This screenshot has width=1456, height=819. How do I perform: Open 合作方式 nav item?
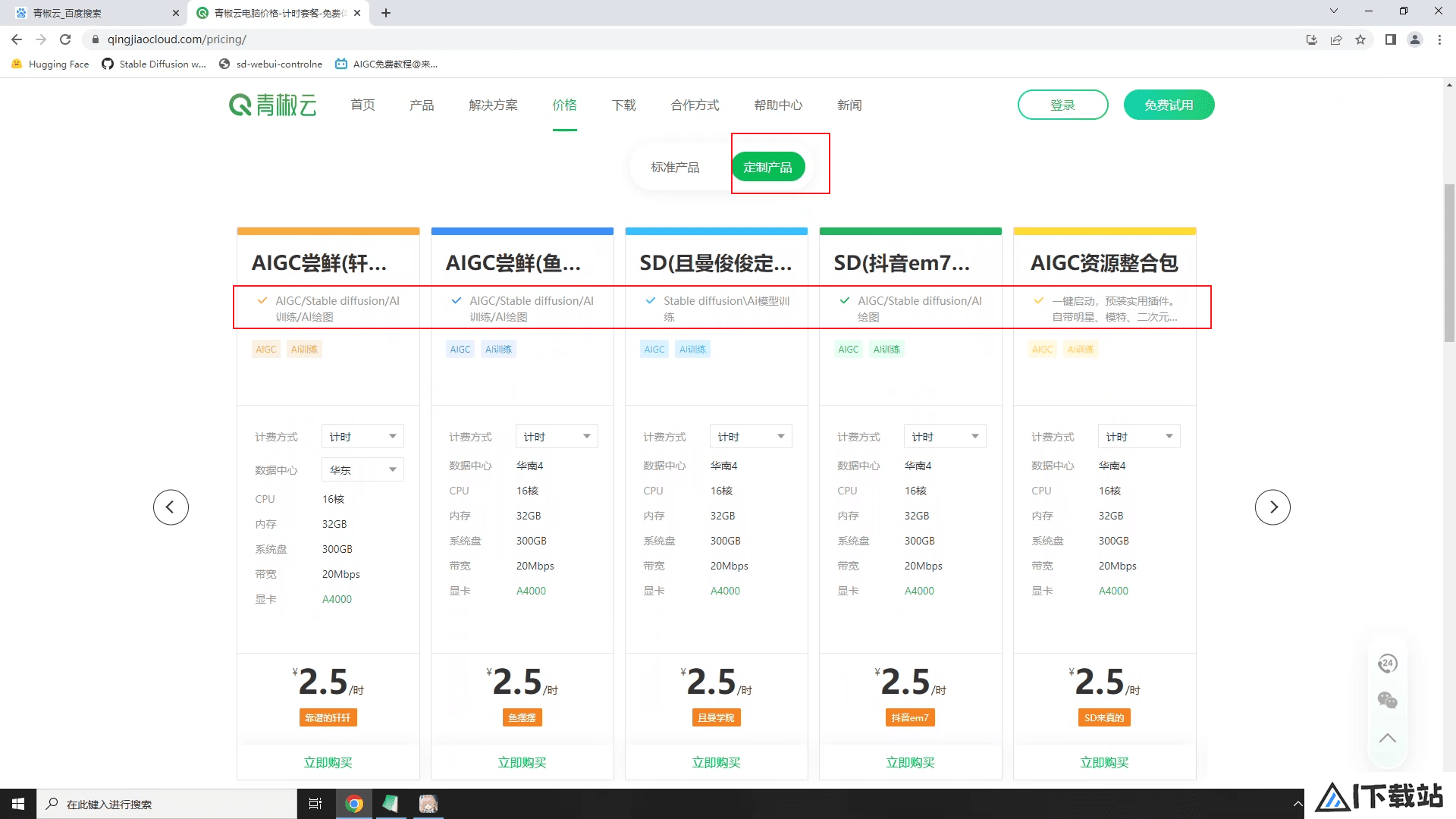coord(695,105)
